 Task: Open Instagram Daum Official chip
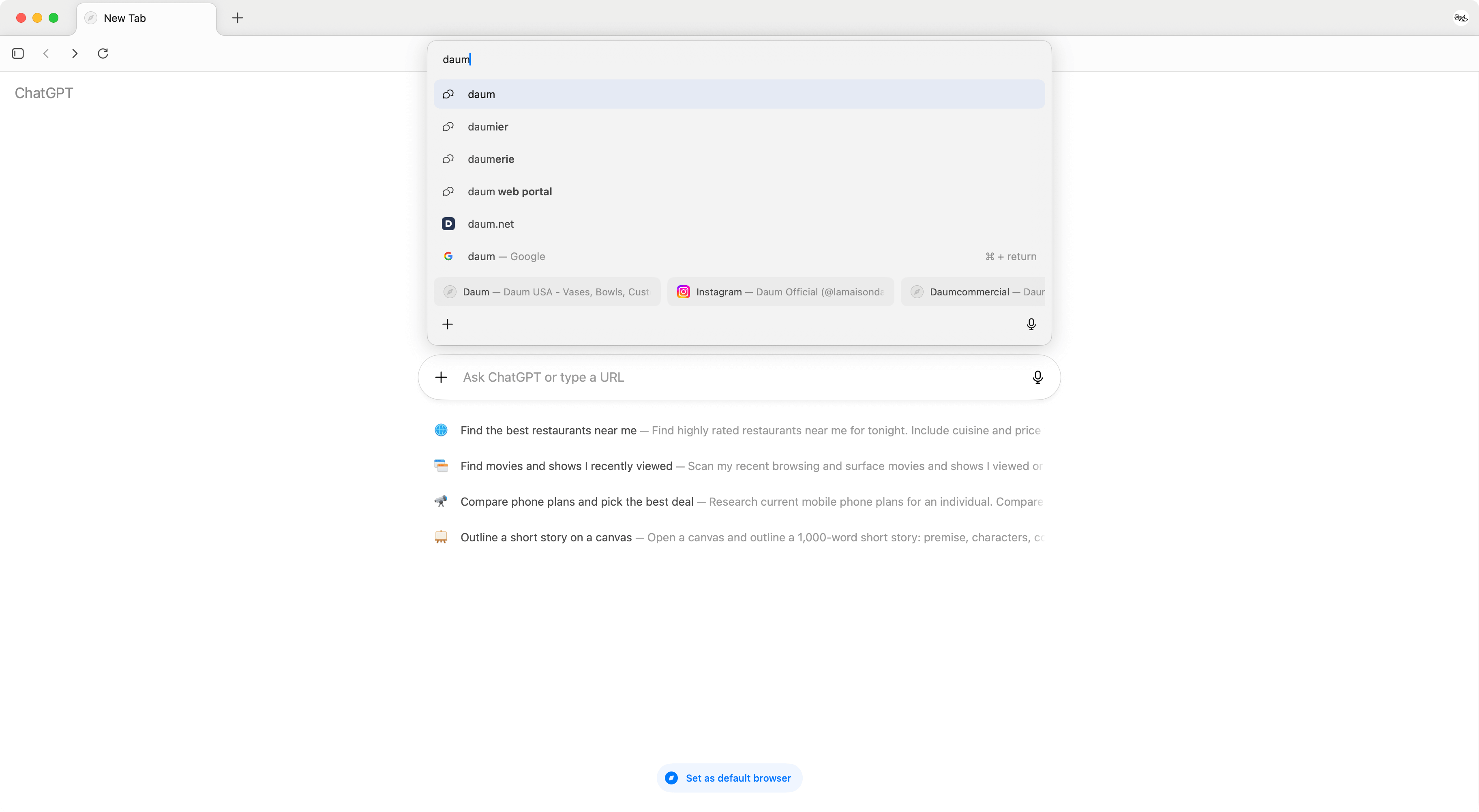coord(780,292)
